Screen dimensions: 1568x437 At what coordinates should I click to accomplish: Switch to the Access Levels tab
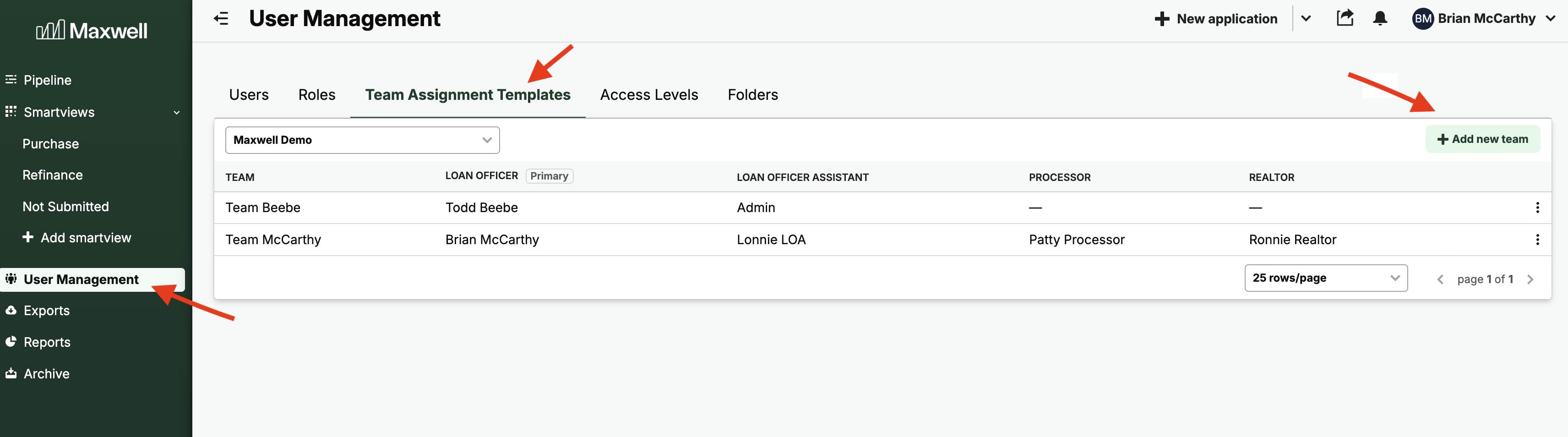tap(648, 95)
